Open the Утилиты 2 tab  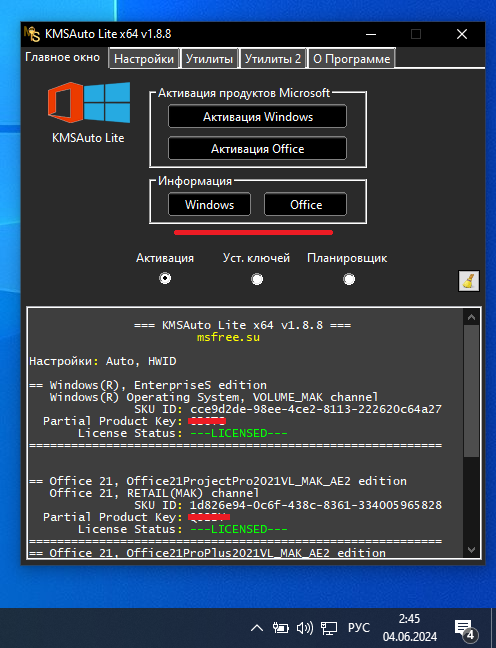tap(273, 59)
